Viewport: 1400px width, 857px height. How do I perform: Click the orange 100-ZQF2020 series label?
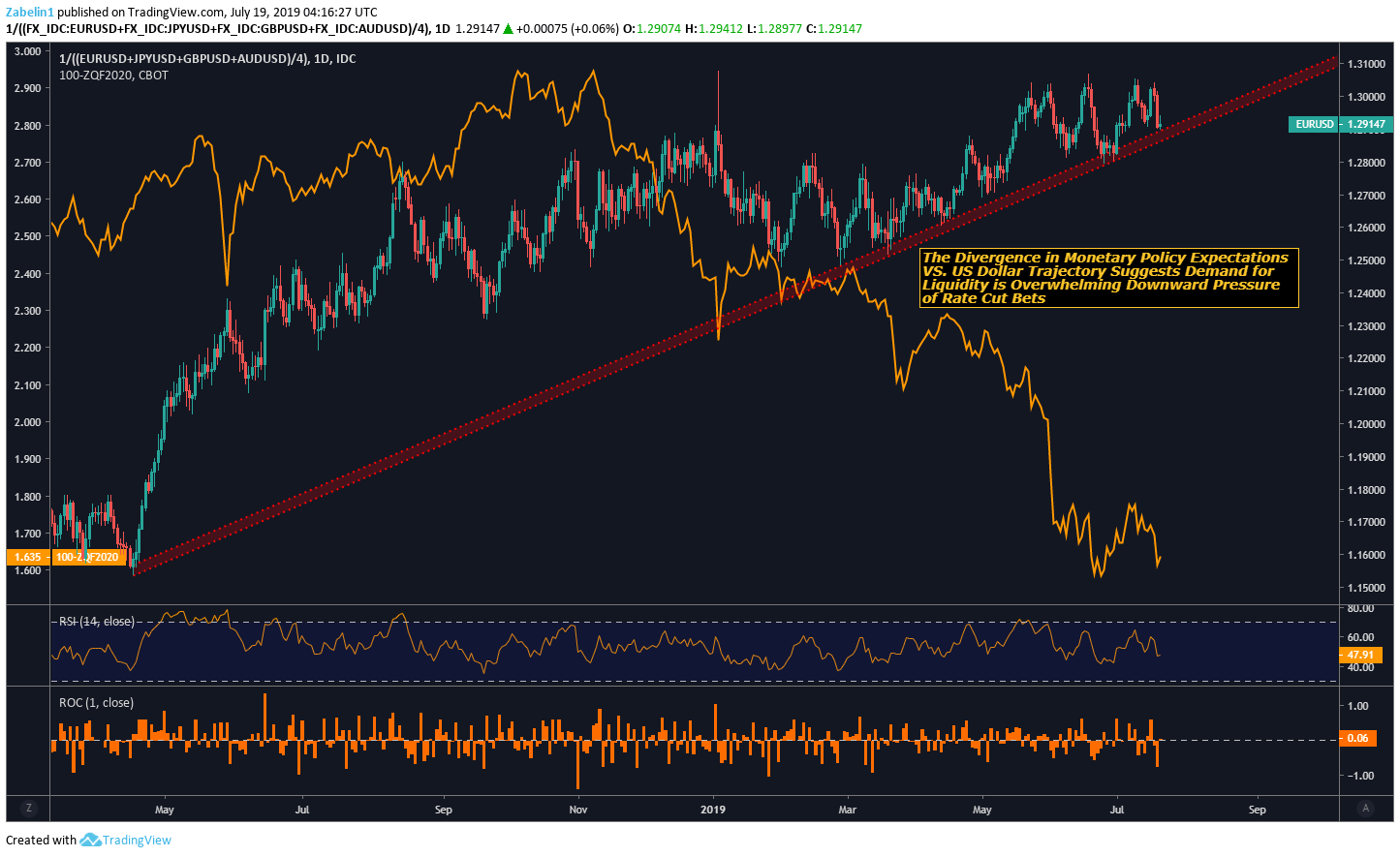(87, 557)
